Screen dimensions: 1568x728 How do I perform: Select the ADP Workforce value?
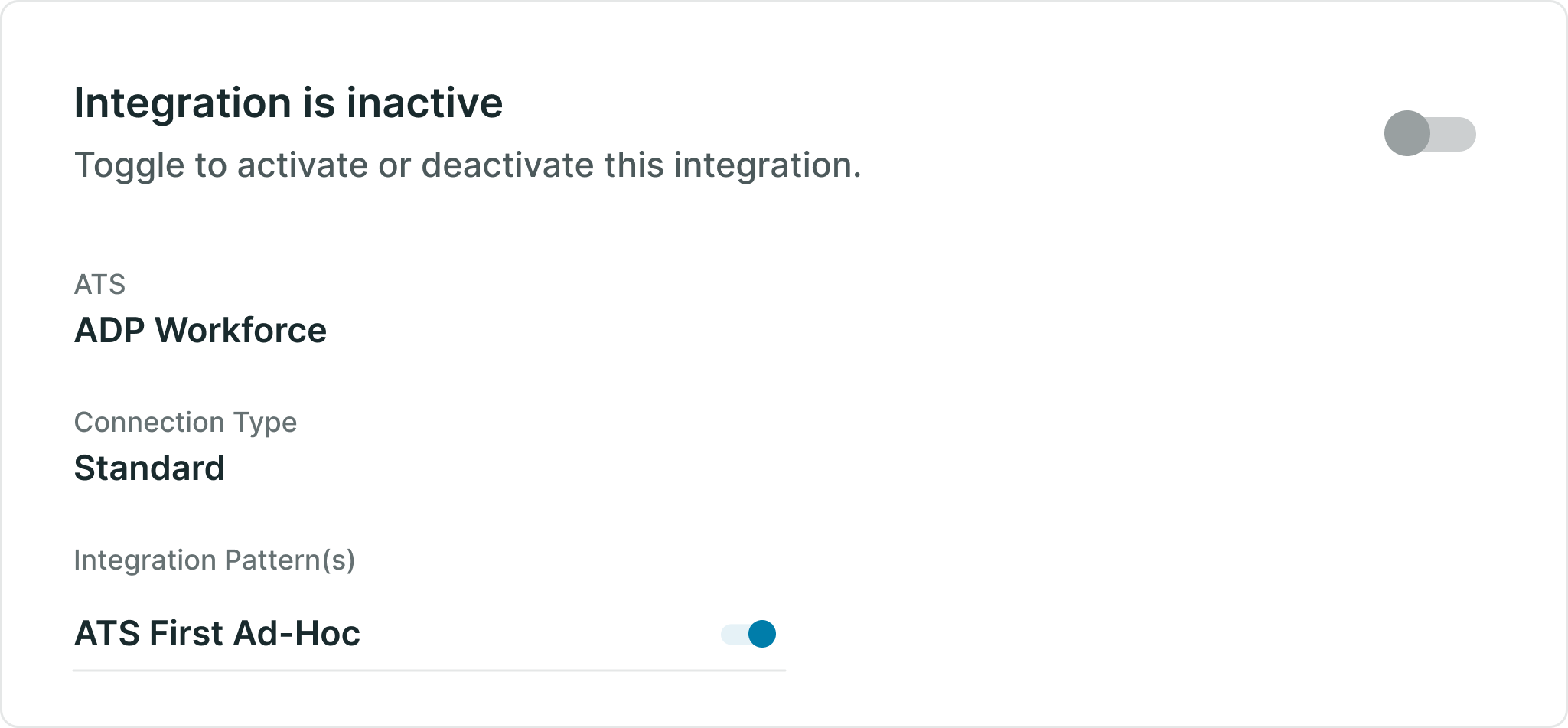(200, 331)
